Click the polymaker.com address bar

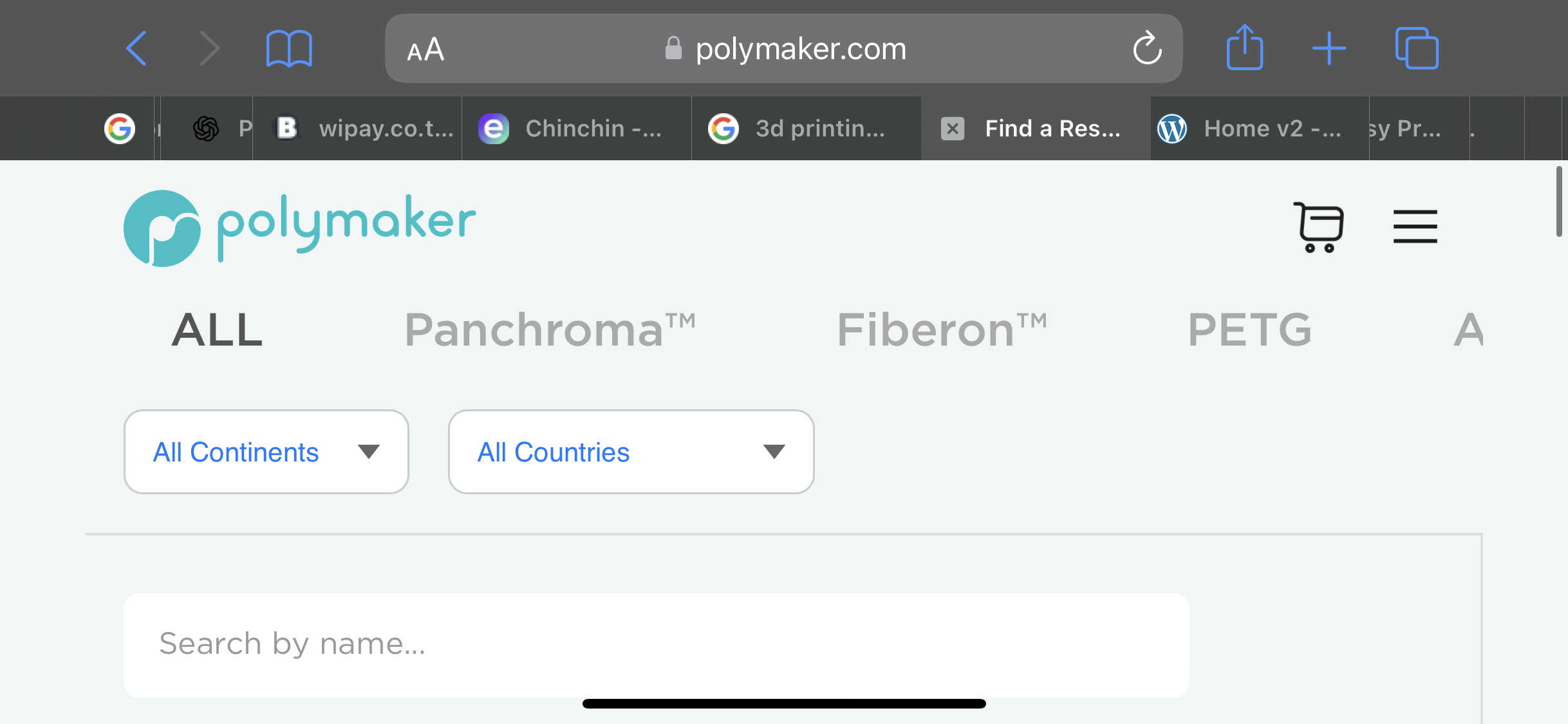[x=783, y=48]
